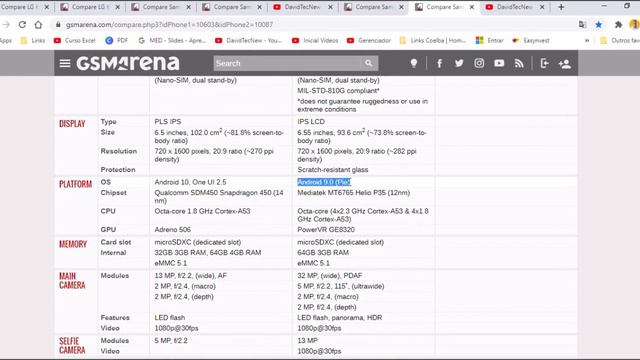
Task: Click the GSMArena logo
Action: pos(128,63)
